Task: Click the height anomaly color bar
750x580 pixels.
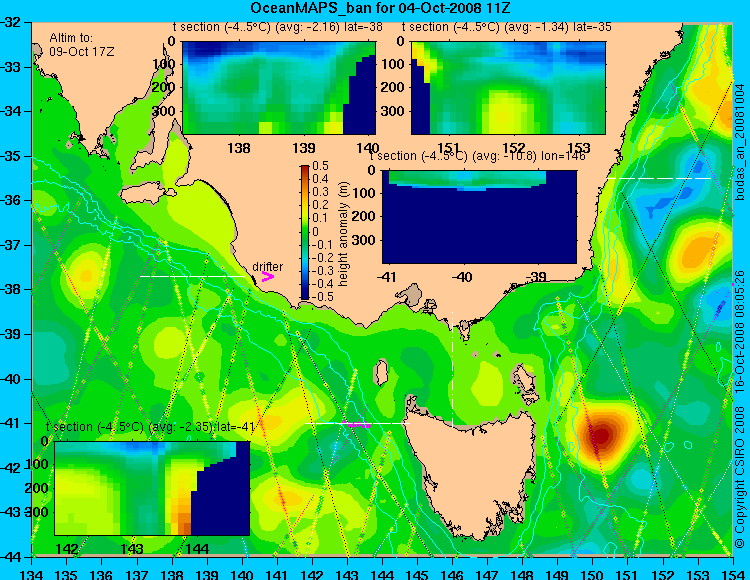Action: 305,232
